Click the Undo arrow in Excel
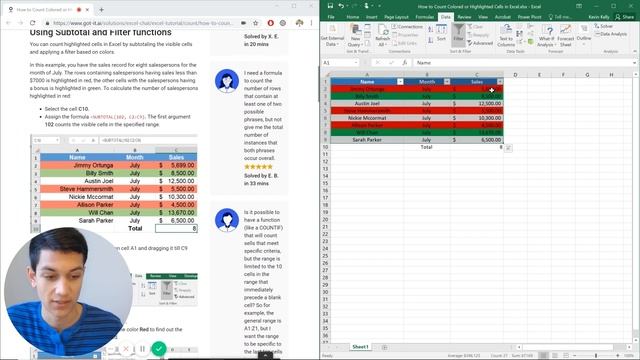This screenshot has height=360, width=640. pyautogui.click(x=341, y=6)
